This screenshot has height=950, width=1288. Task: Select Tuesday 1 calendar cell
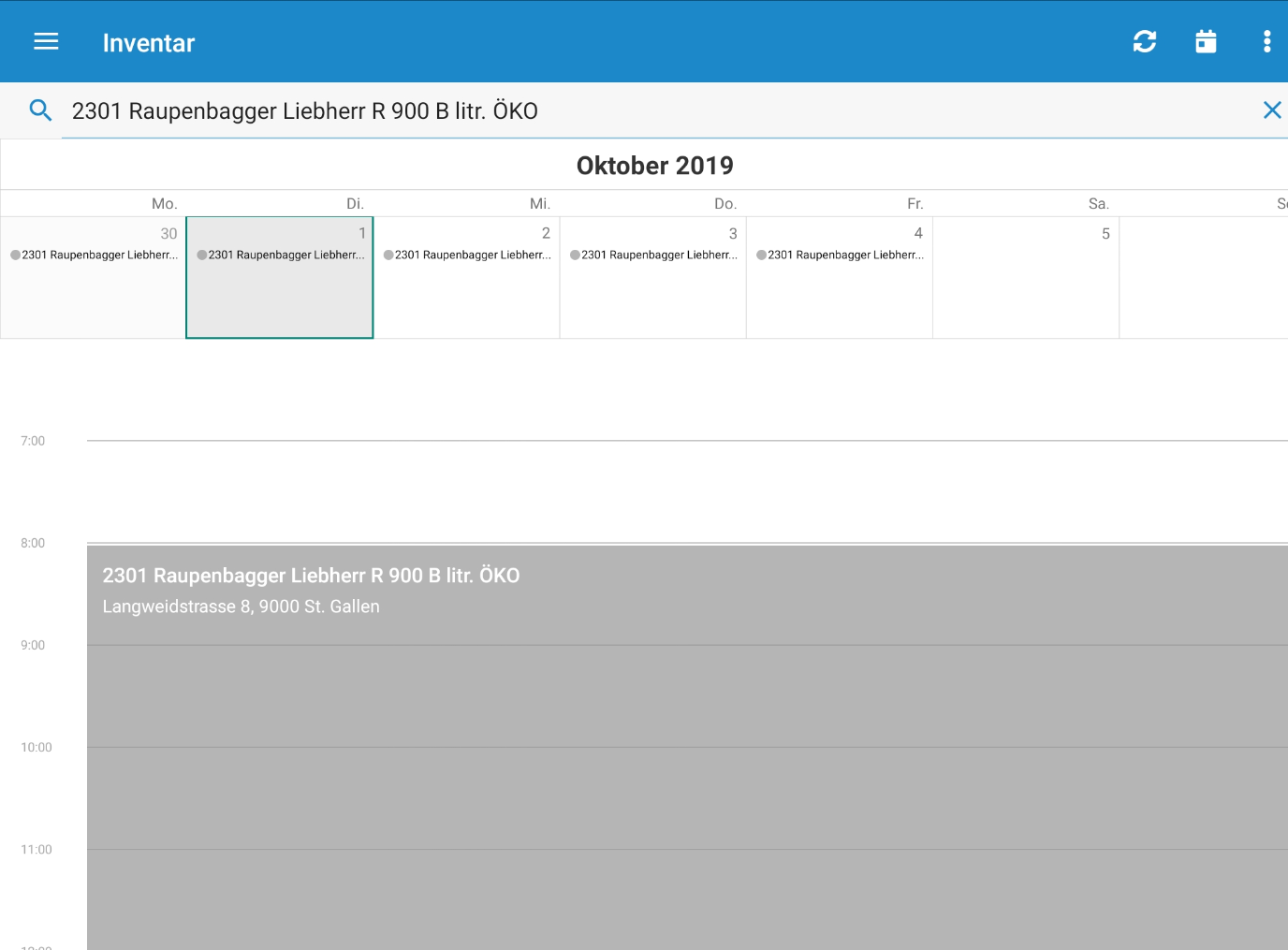[x=280, y=278]
